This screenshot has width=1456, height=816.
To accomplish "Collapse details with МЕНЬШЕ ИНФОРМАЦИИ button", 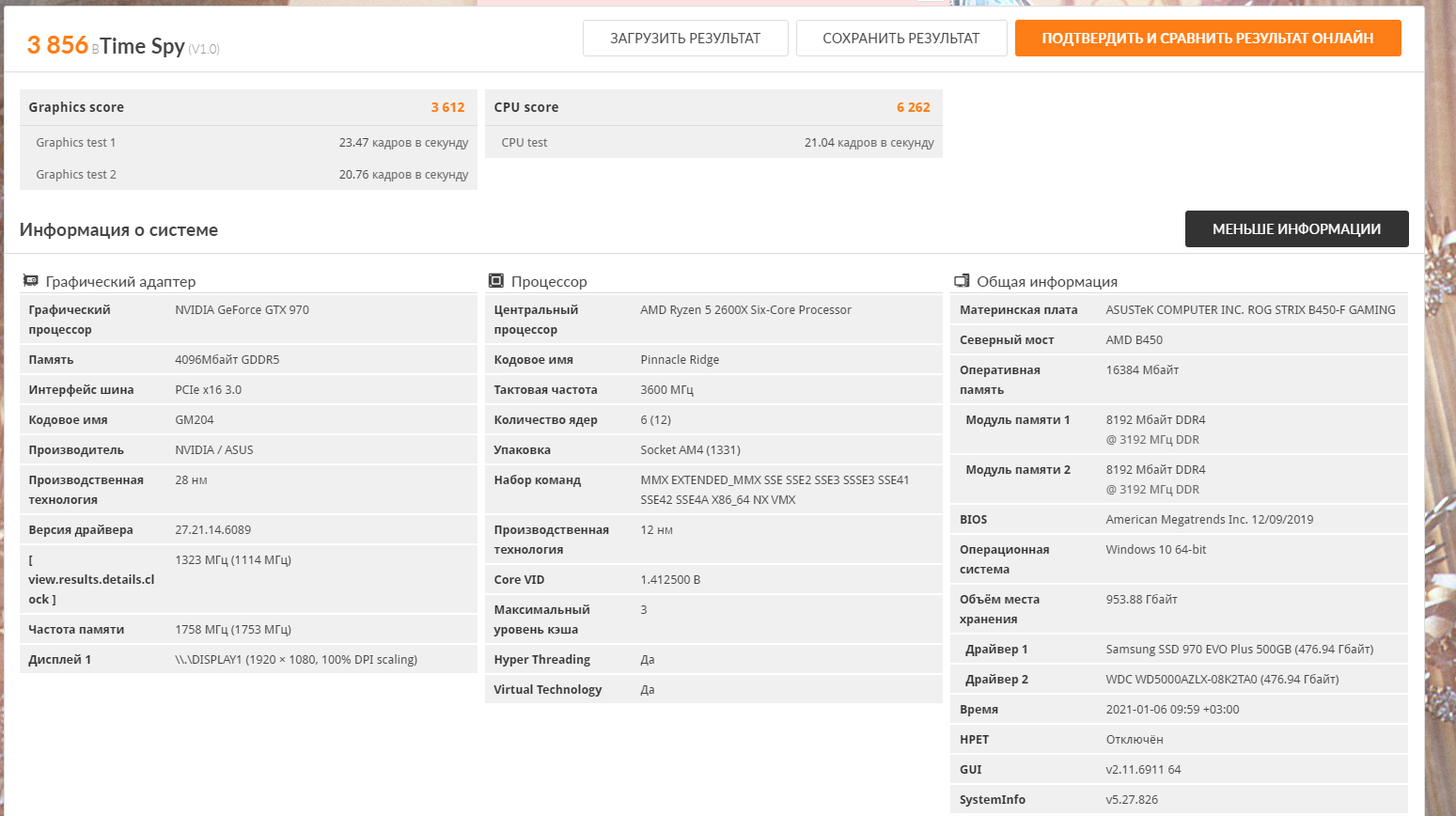I will pos(1297,229).
